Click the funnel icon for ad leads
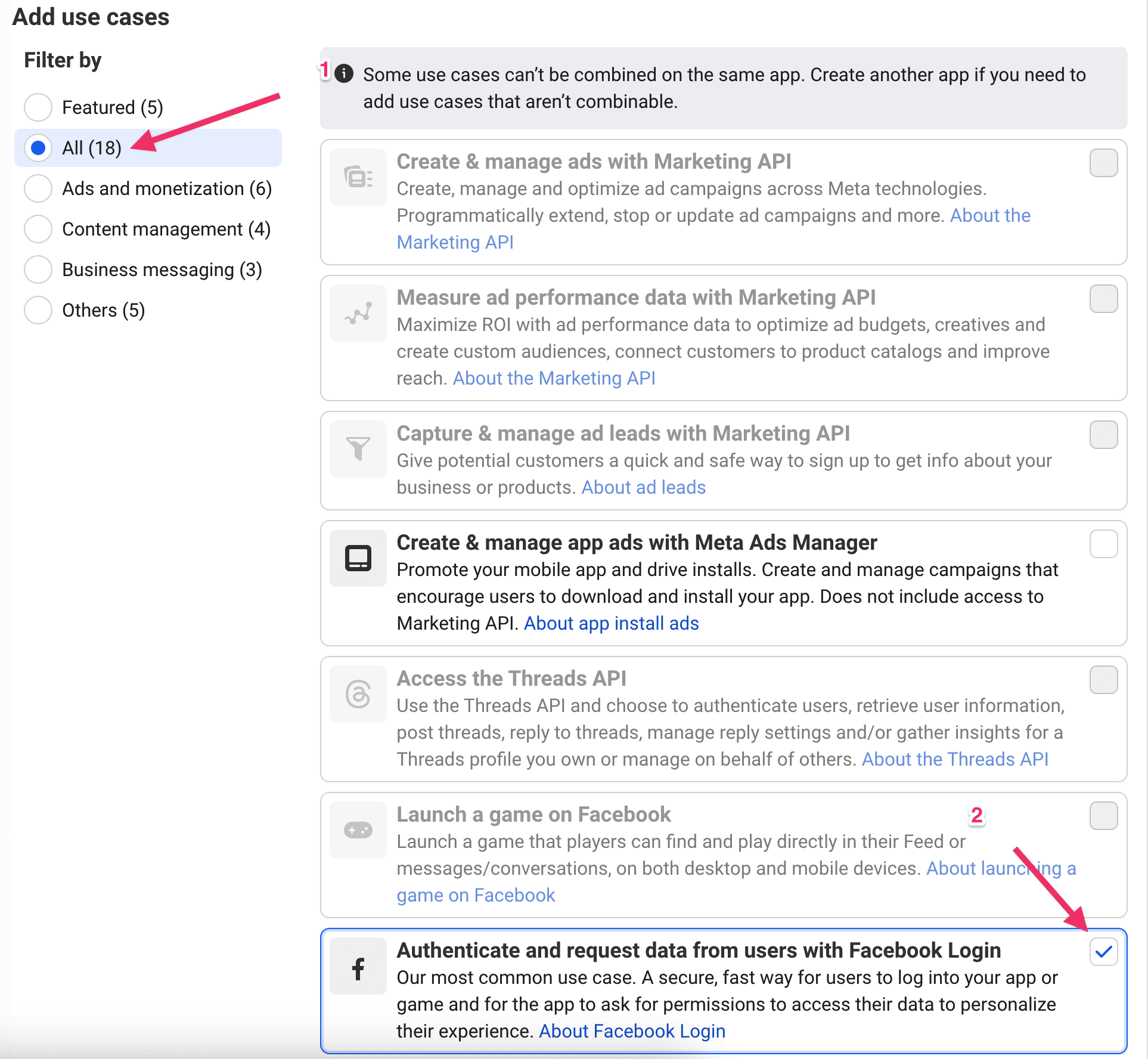The height and width of the screenshot is (1059, 1148). tap(358, 449)
